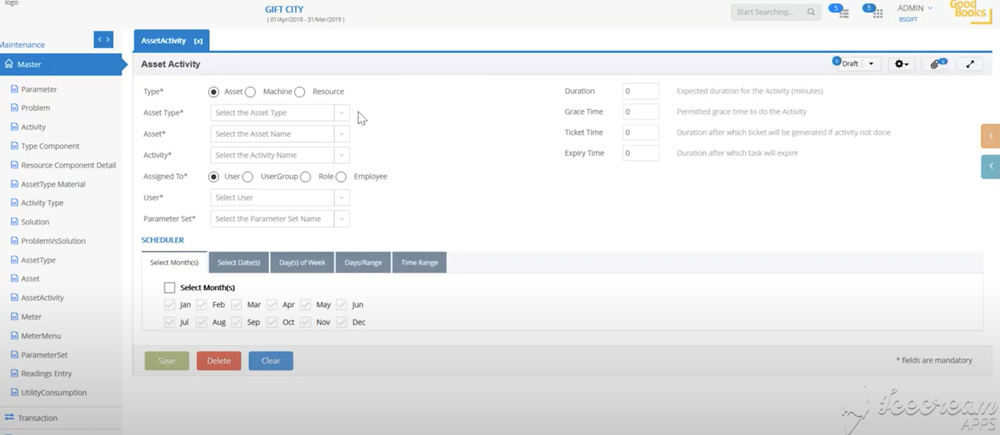Image resolution: width=1000 pixels, height=435 pixels.
Task: Click the document icon beside Type Component
Action: click(15, 146)
